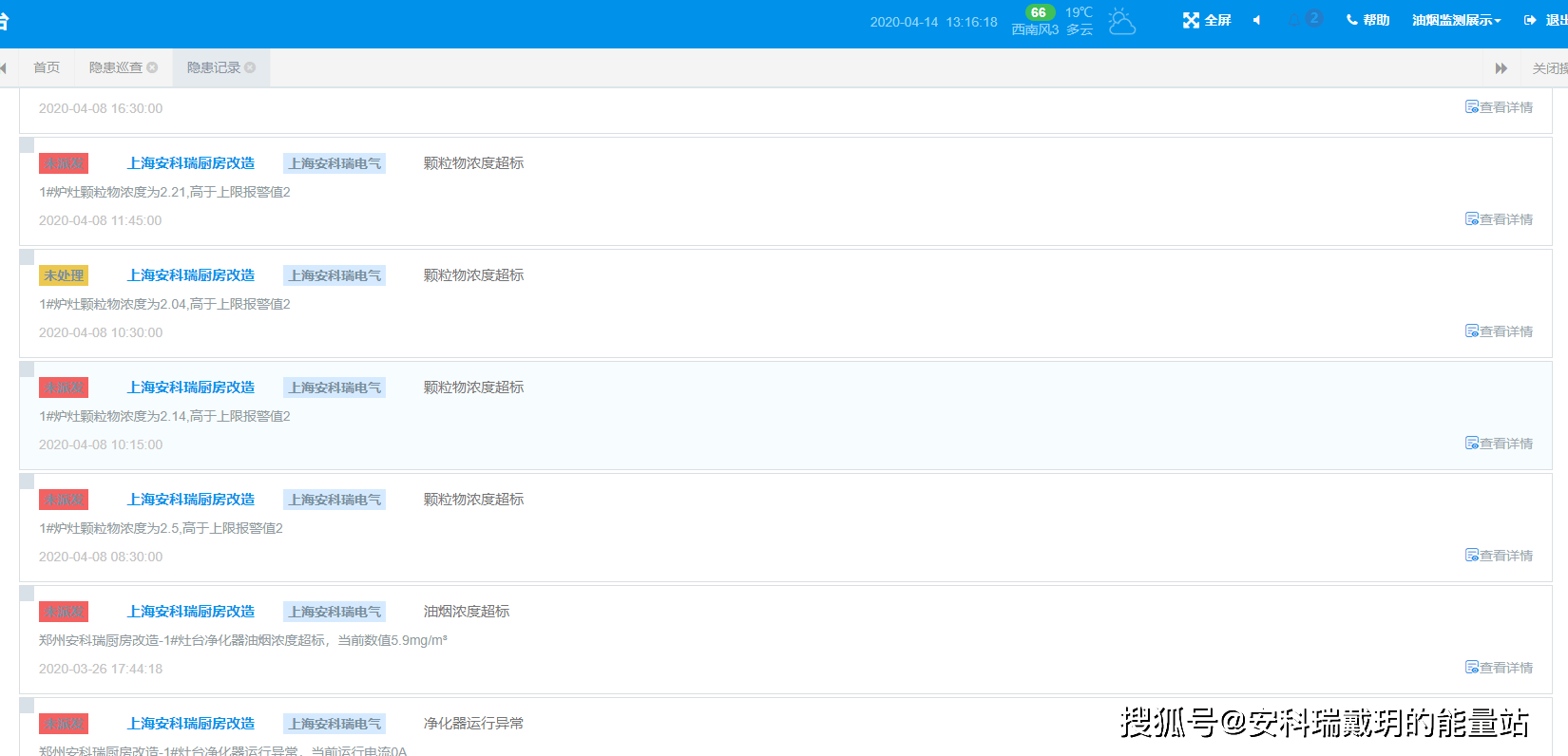
Task: View details of the 11:45:00 record
Action: tap(1499, 219)
